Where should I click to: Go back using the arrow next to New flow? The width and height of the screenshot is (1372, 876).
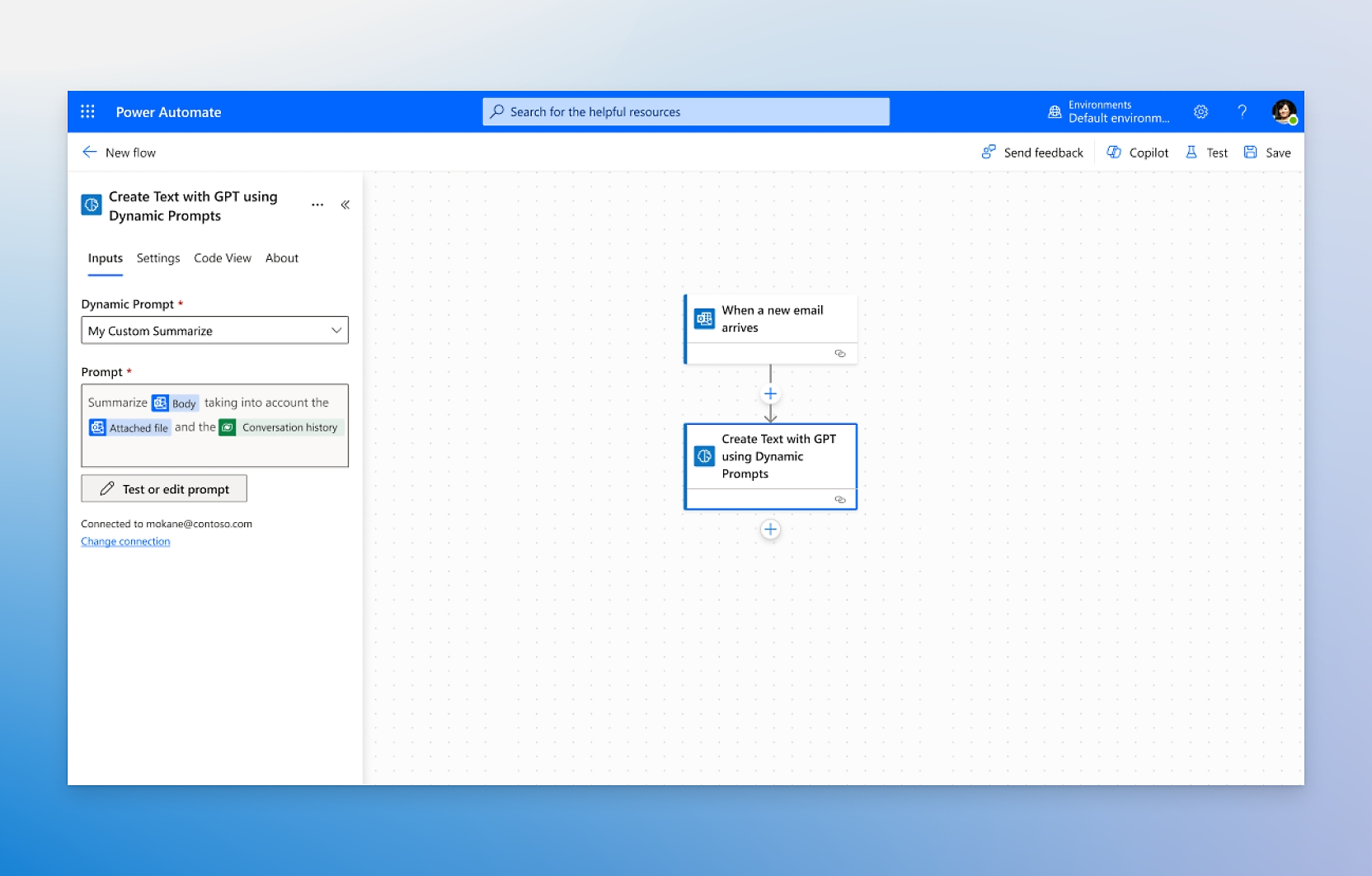pos(90,153)
